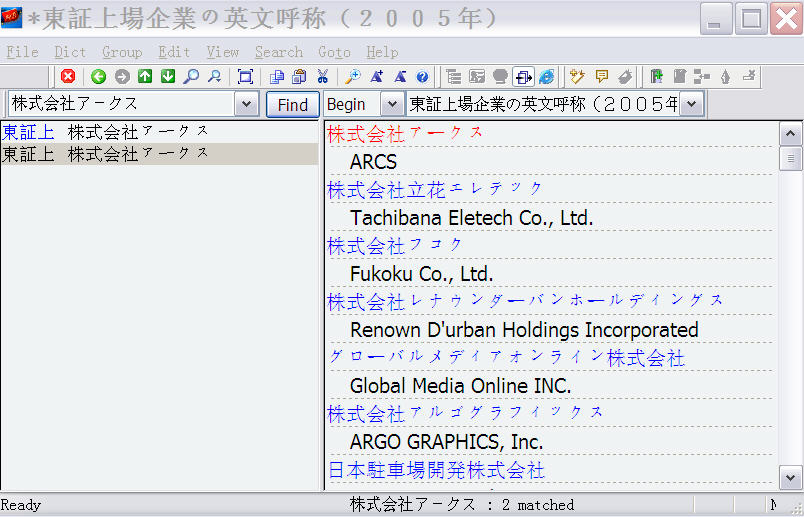Expand the search word history dropdown arrow

coord(247,104)
